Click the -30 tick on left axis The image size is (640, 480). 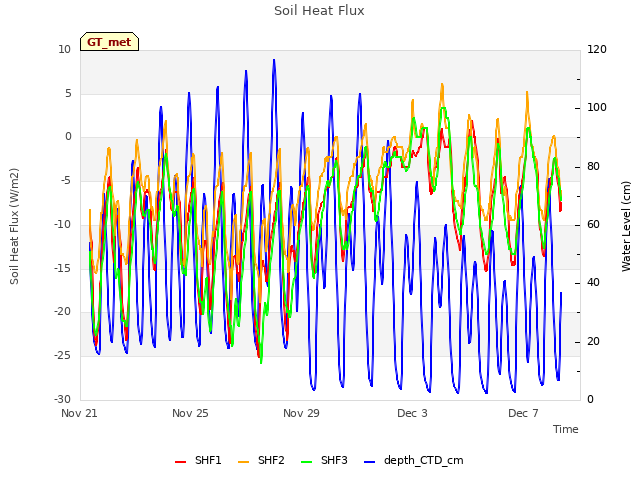62,400
